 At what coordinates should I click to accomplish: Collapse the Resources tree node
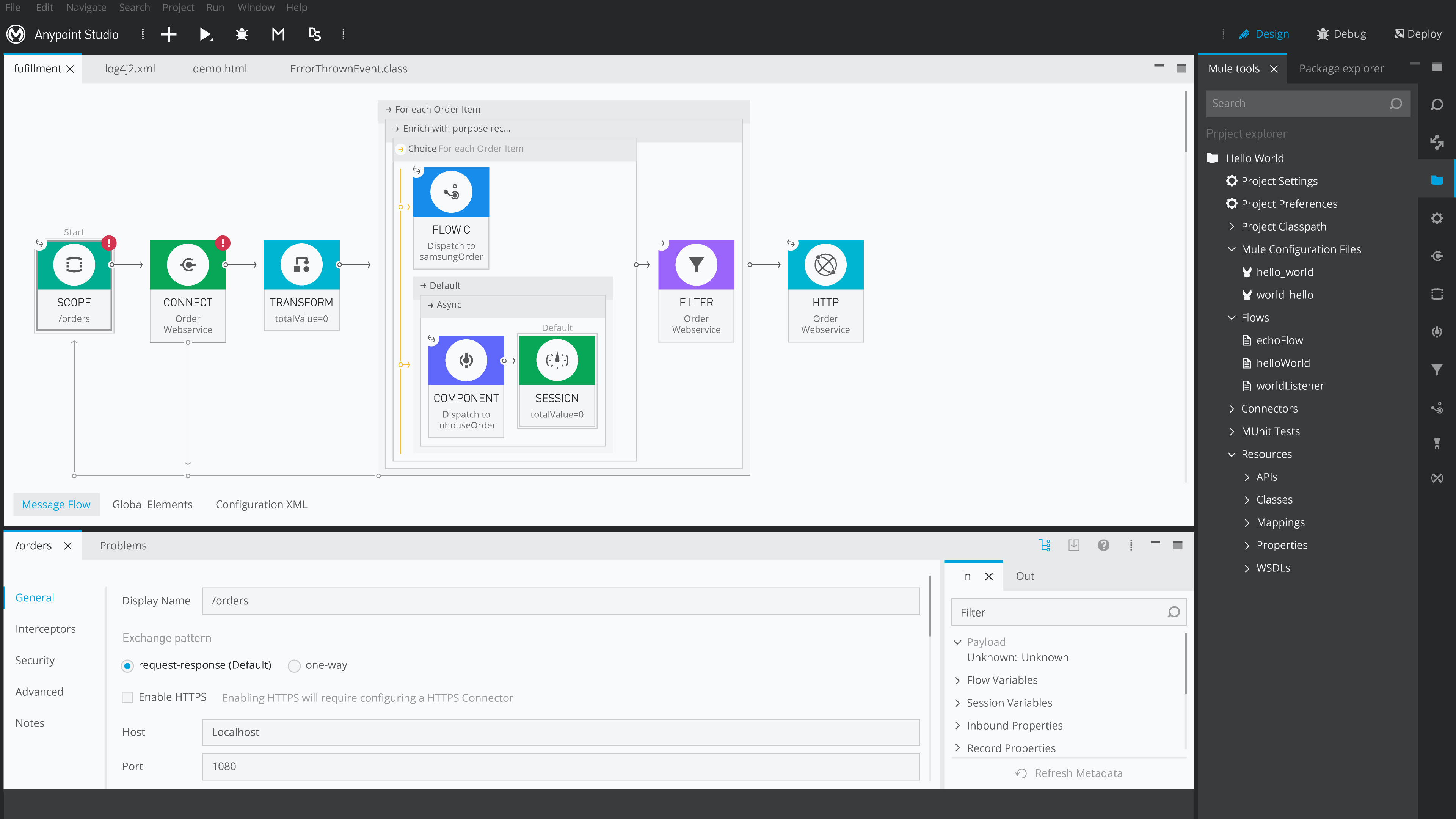pyautogui.click(x=1232, y=455)
